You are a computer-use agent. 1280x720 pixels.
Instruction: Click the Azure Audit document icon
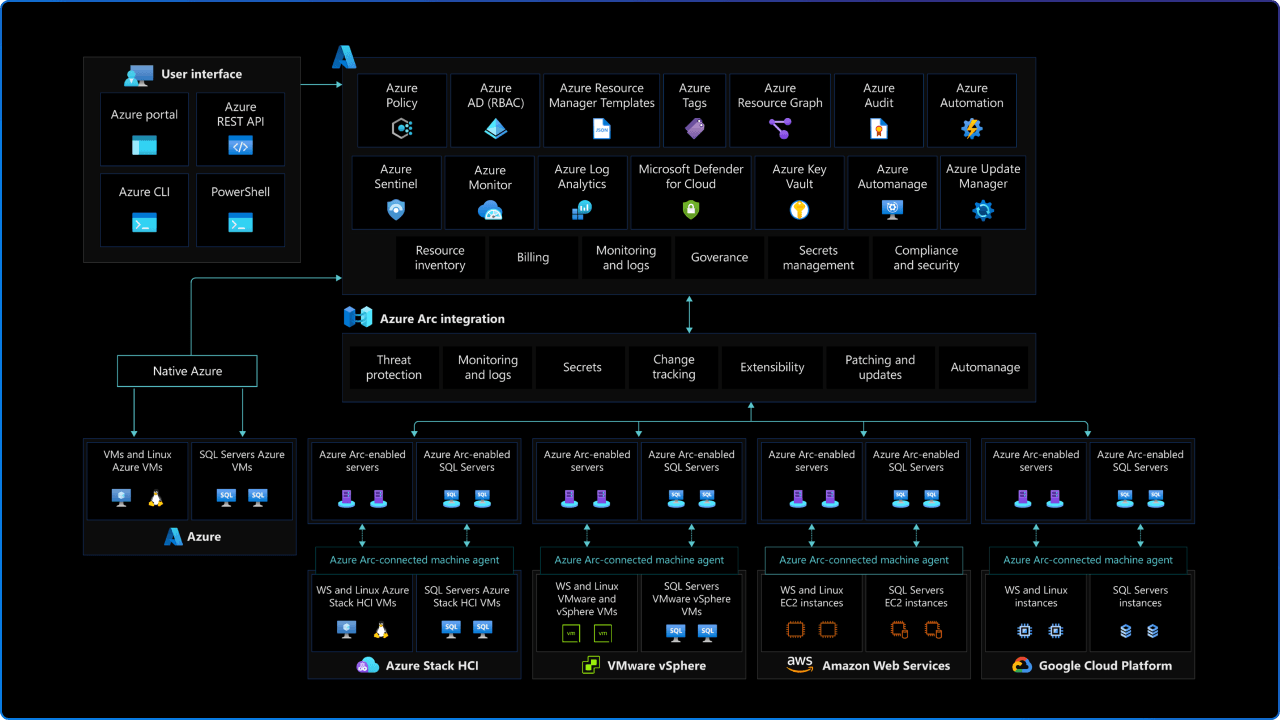[x=879, y=128]
